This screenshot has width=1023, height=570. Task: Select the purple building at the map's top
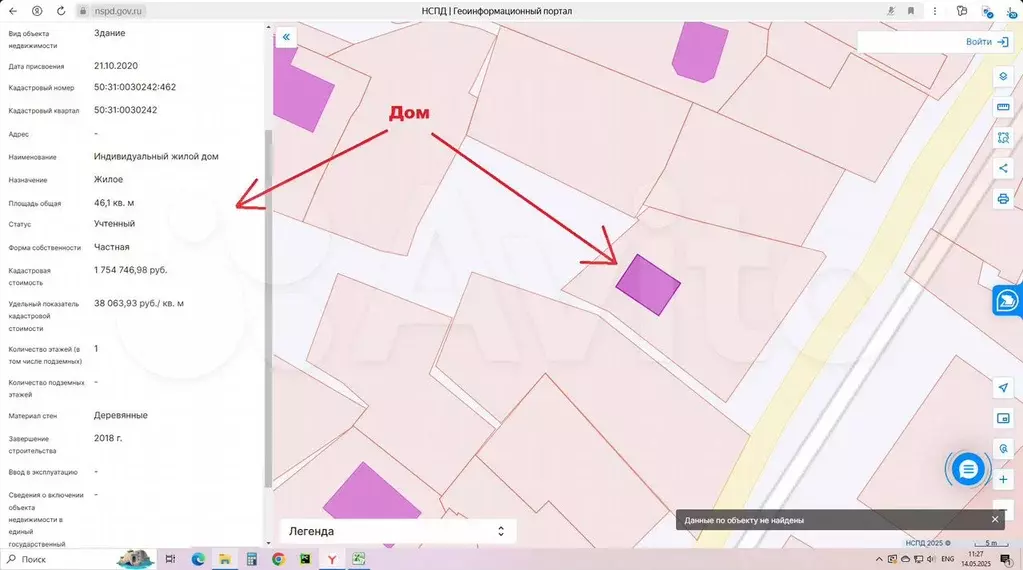700,52
